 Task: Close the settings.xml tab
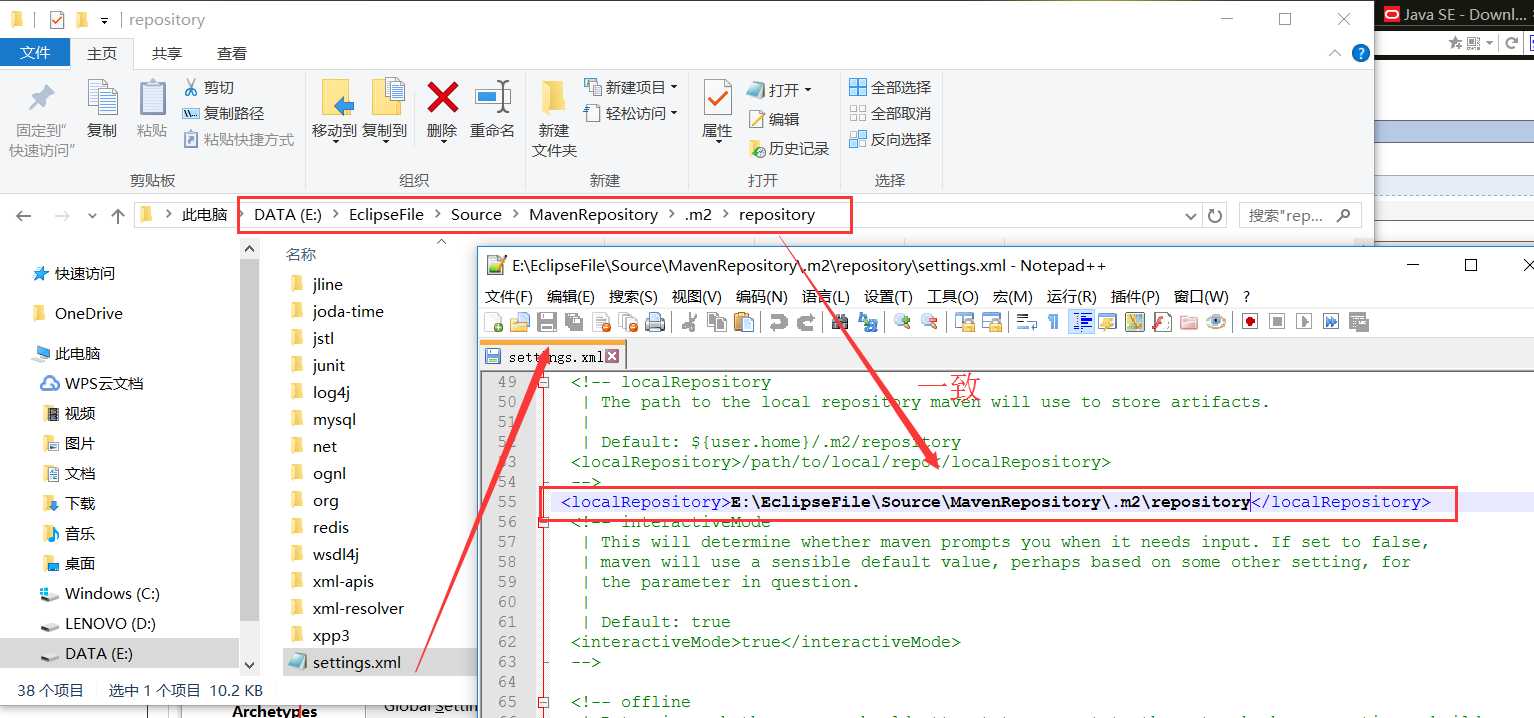[x=612, y=356]
